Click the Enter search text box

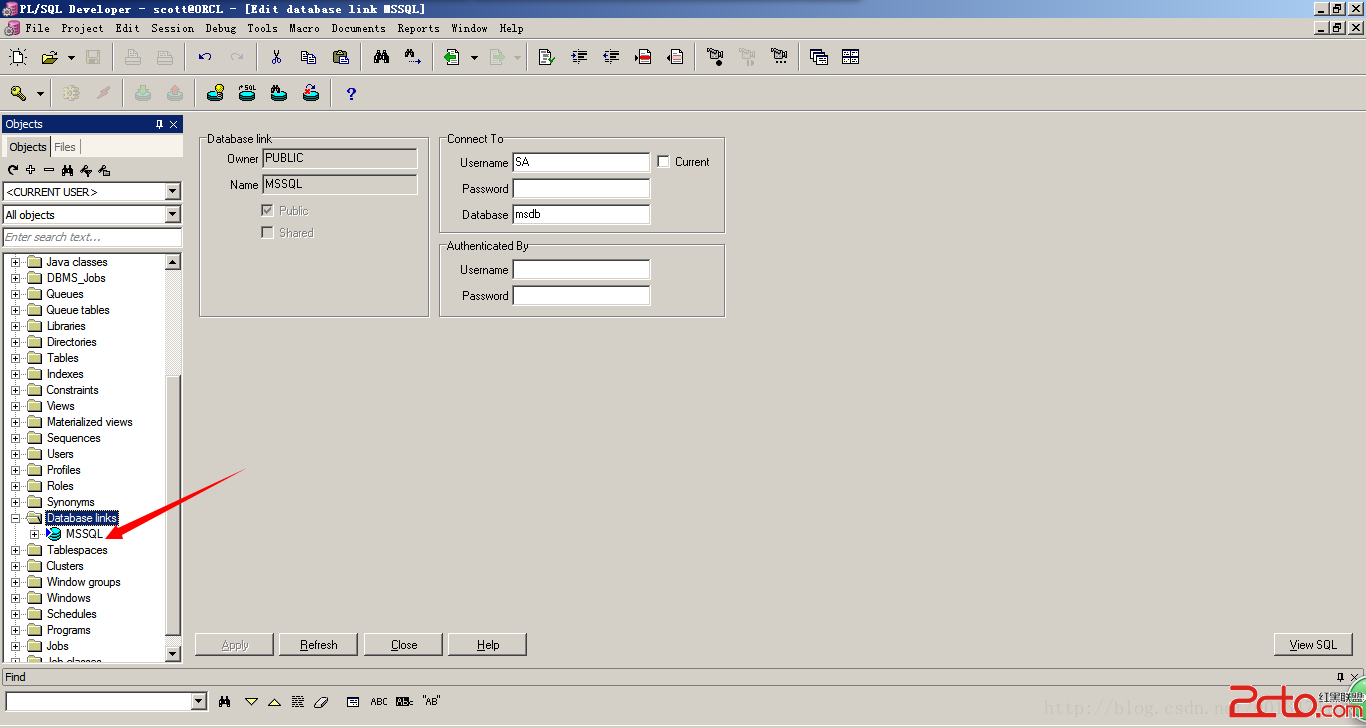[93, 237]
